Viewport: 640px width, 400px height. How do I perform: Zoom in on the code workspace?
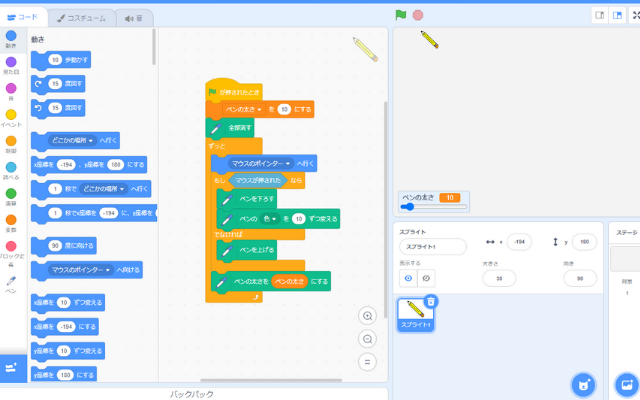coord(367,315)
